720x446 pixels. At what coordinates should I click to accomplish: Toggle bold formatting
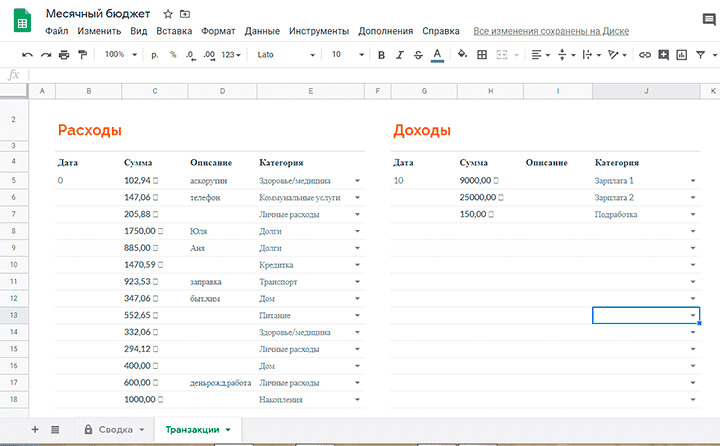[x=381, y=54]
